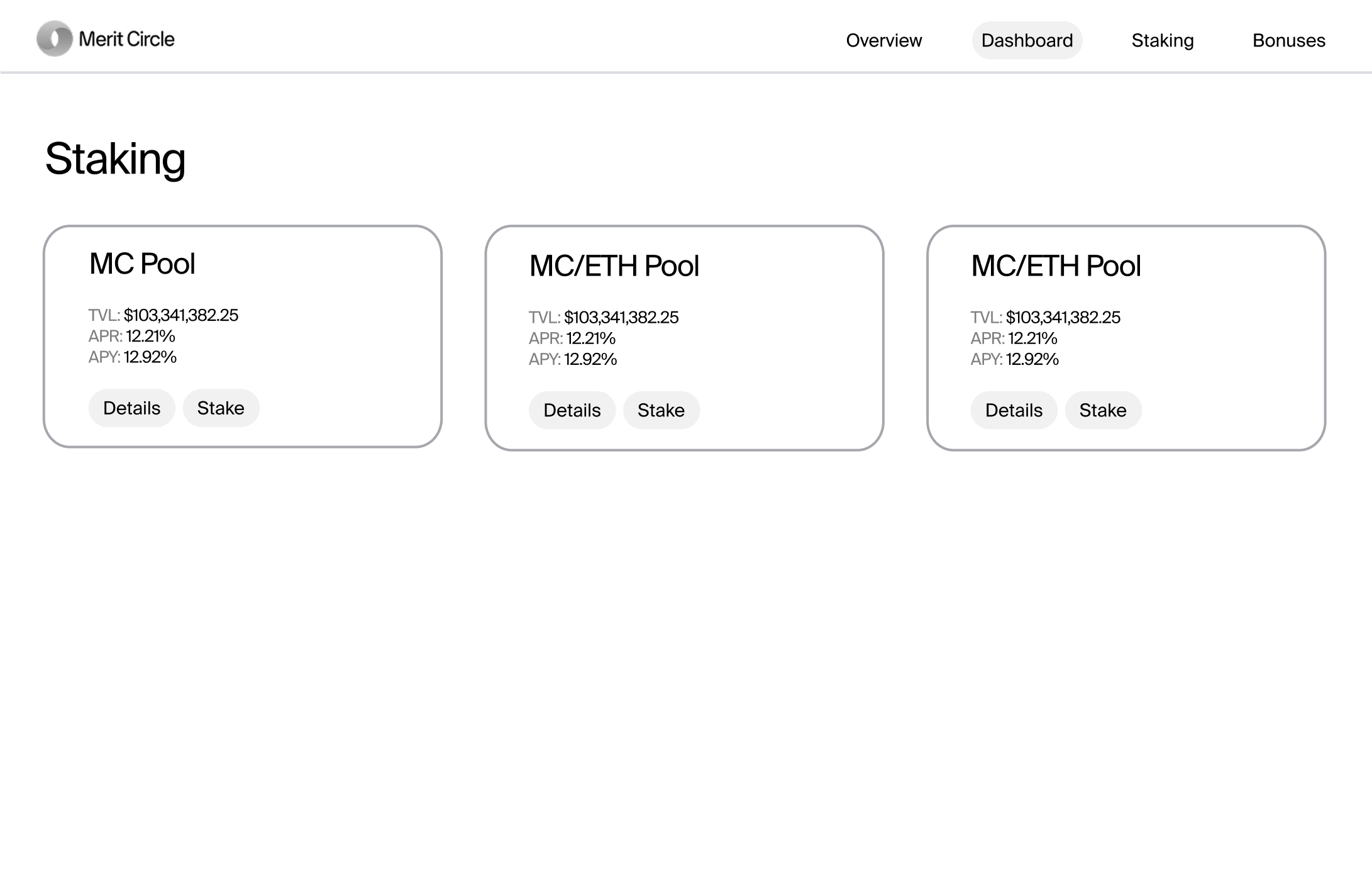Click Stake in middle MC/ETH Pool card
This screenshot has height=892, width=1372.
click(x=661, y=410)
